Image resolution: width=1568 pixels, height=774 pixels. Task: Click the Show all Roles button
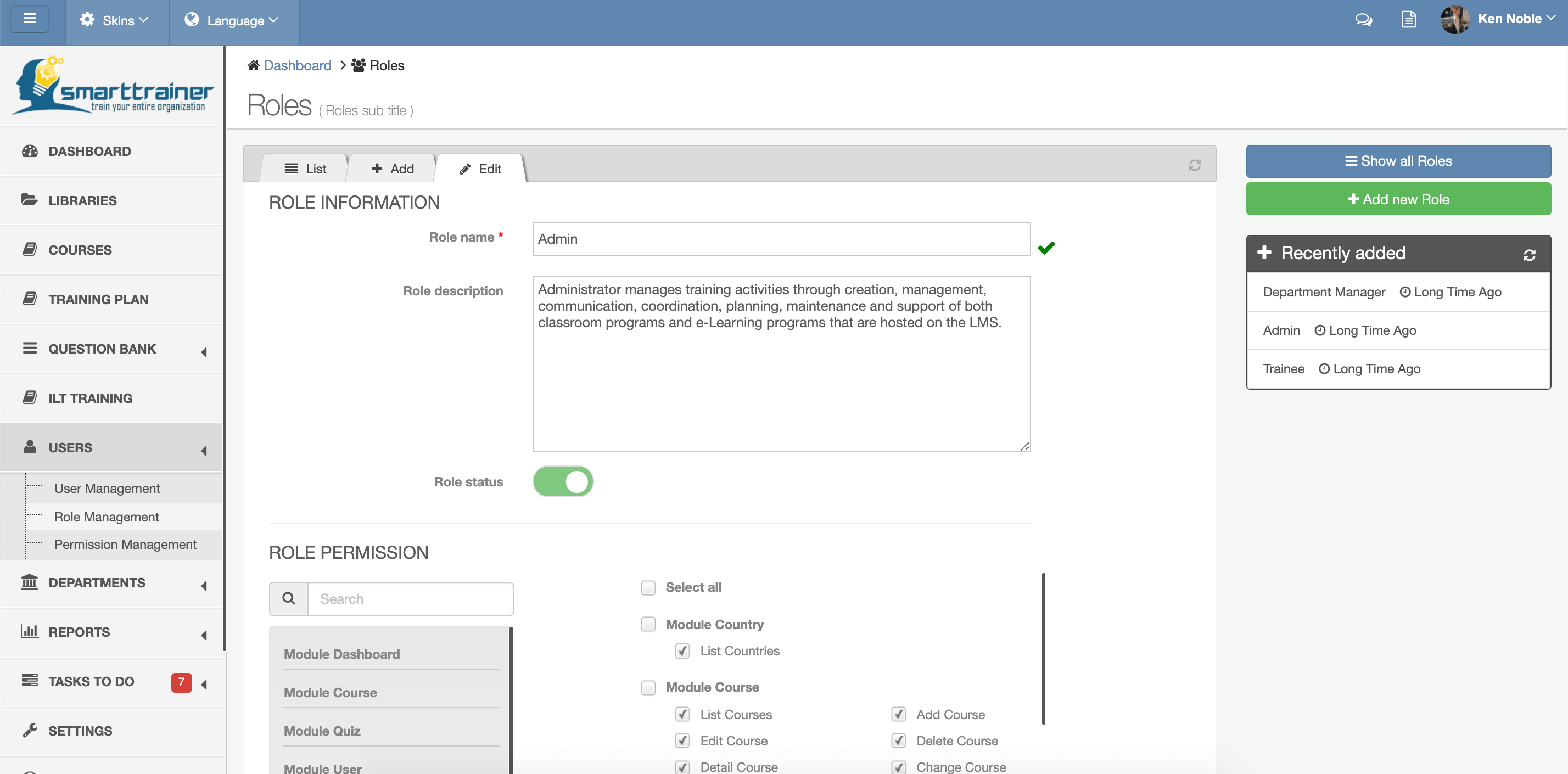(x=1398, y=161)
